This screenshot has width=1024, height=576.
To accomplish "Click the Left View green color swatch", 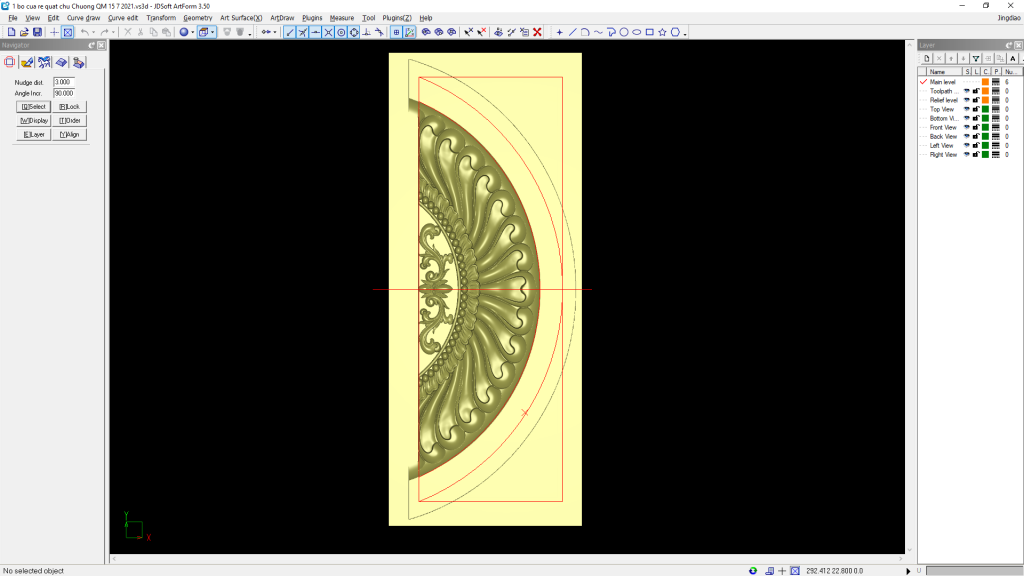I will [x=985, y=146].
